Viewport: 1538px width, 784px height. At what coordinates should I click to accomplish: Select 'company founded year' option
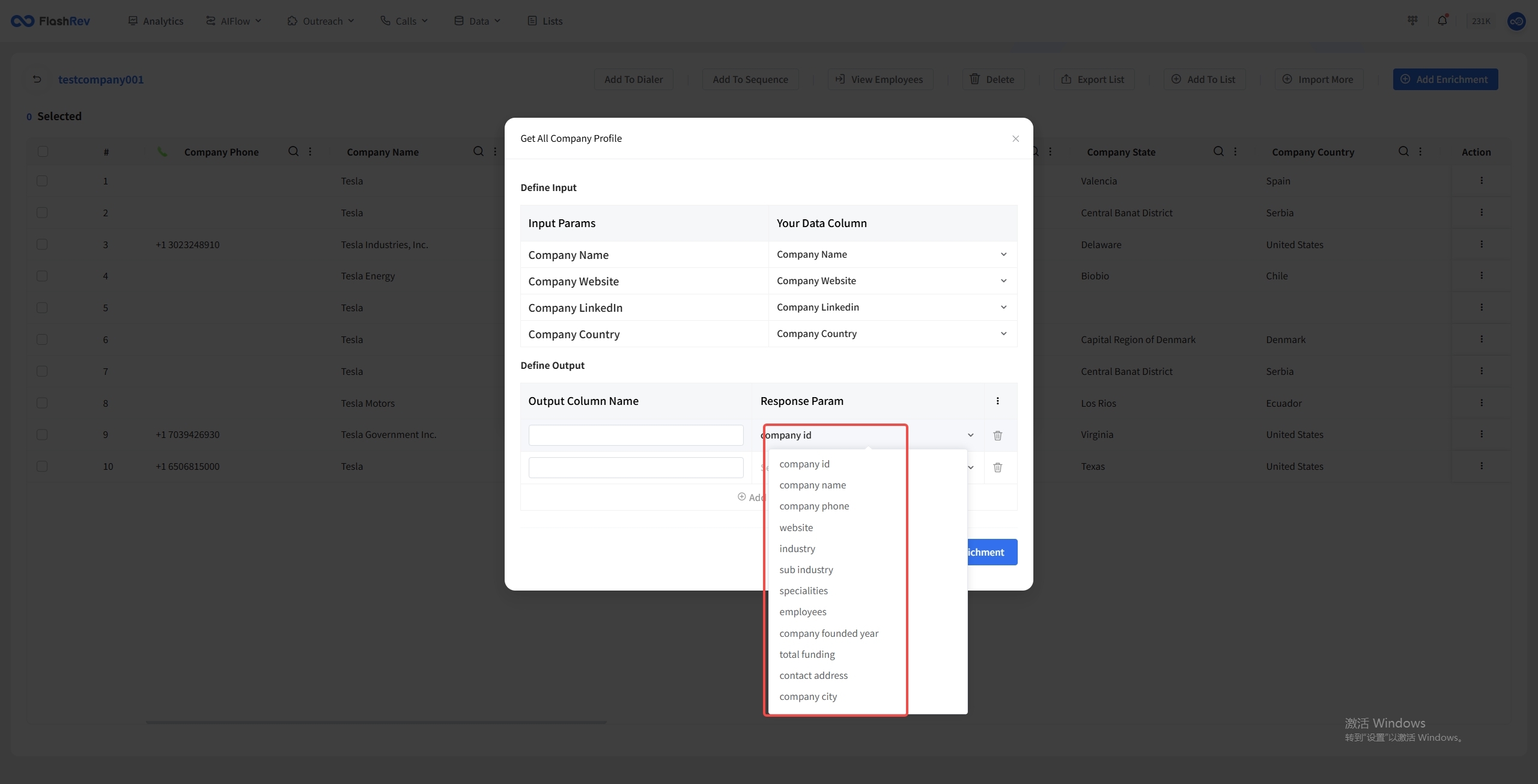(828, 634)
